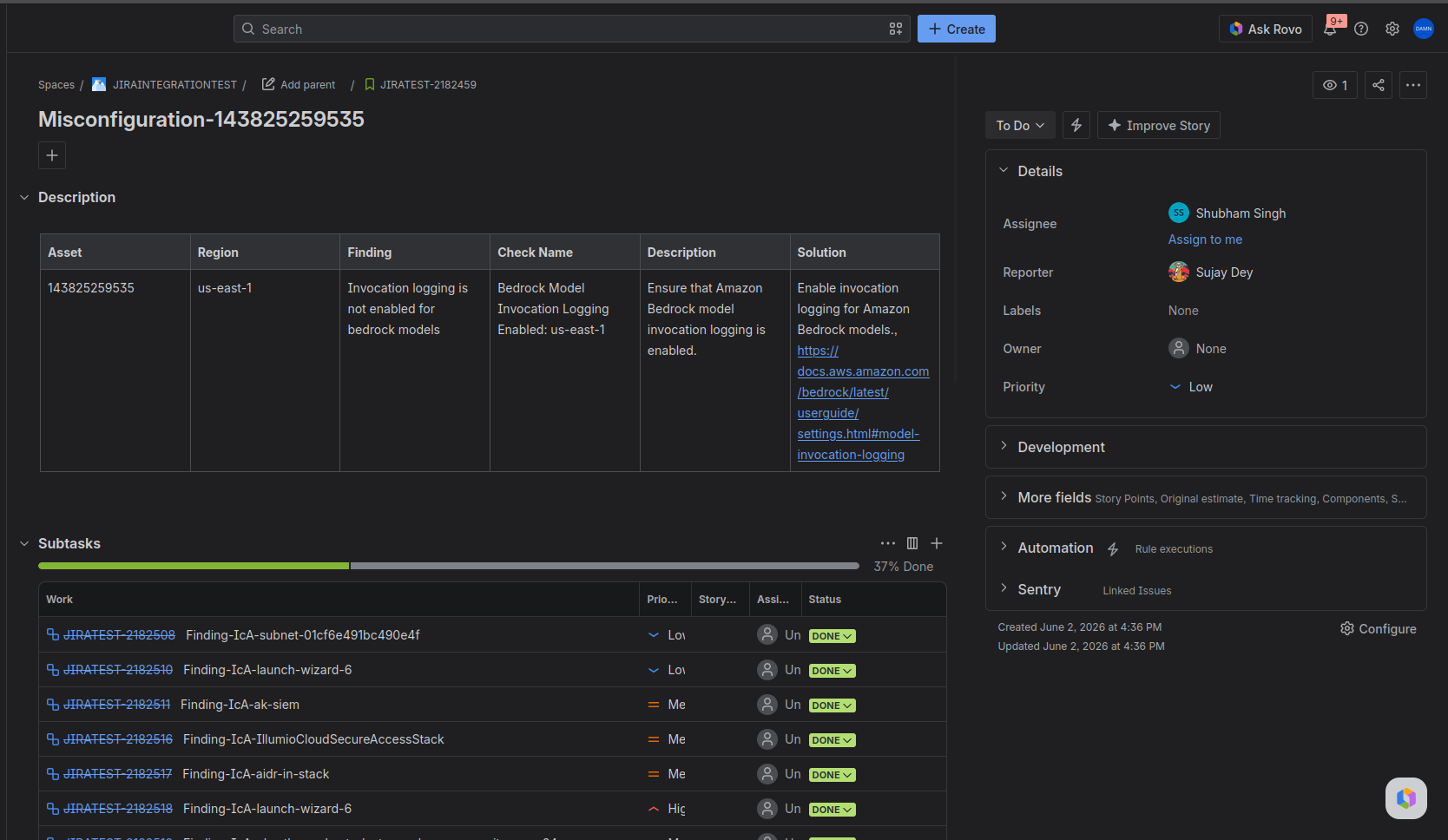Click the plus add content button under title

[x=52, y=155]
